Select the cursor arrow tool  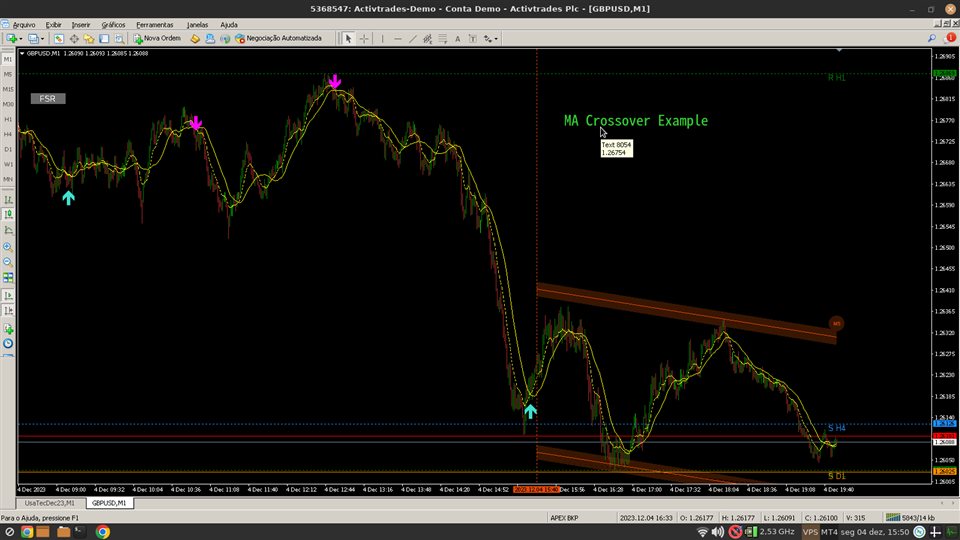tap(348, 39)
